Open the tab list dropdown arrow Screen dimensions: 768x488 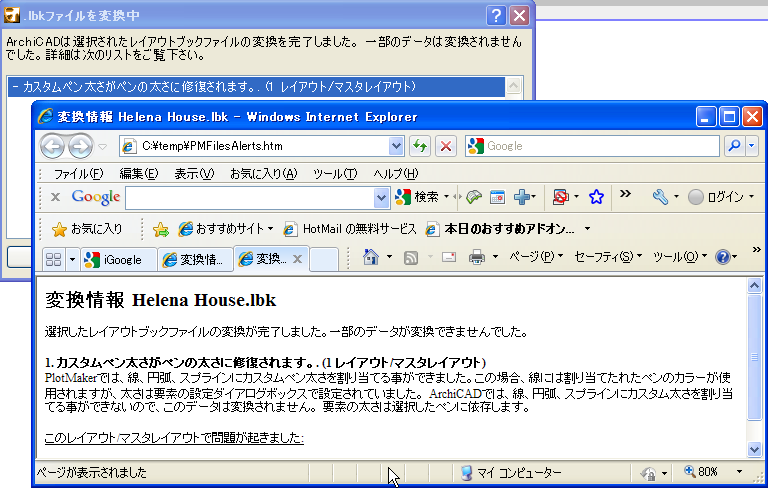click(x=72, y=259)
